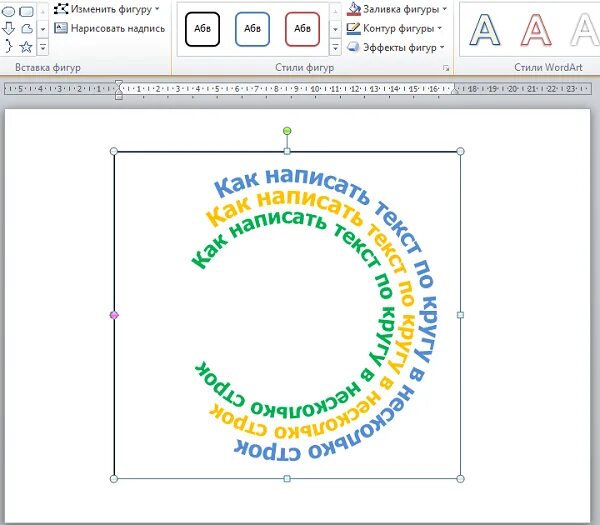The height and width of the screenshot is (525, 600).
Task: Click the left indent square marker on ruler
Action: [119, 97]
